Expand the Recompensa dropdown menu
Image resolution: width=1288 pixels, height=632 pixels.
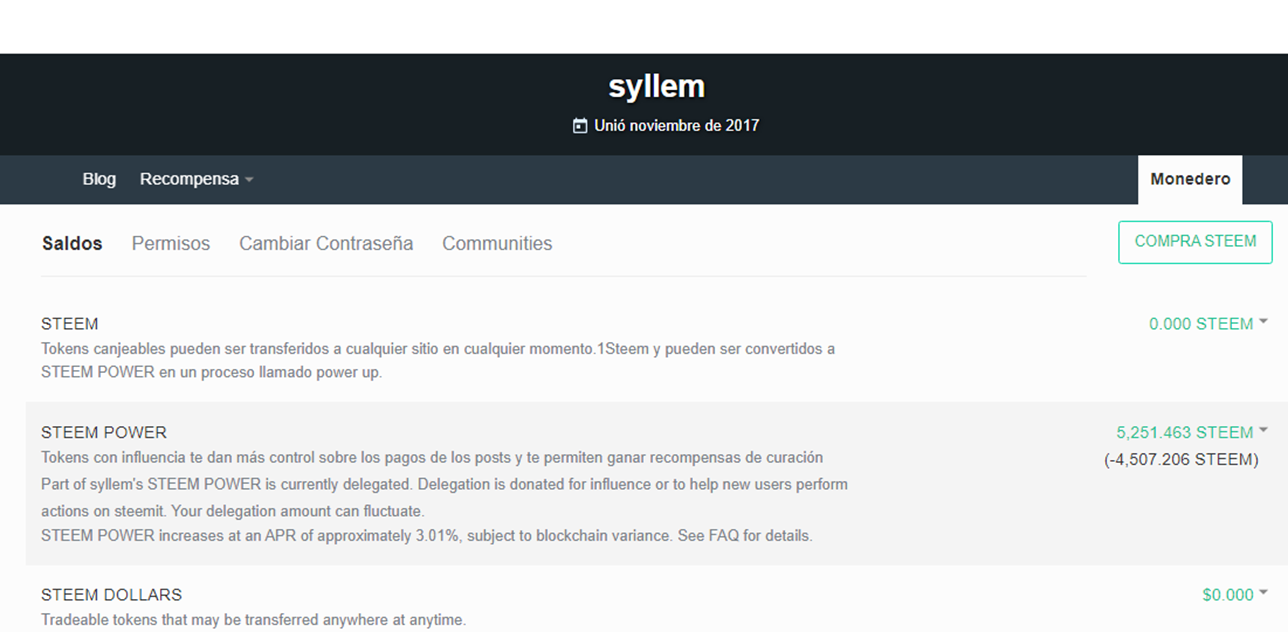pos(196,179)
